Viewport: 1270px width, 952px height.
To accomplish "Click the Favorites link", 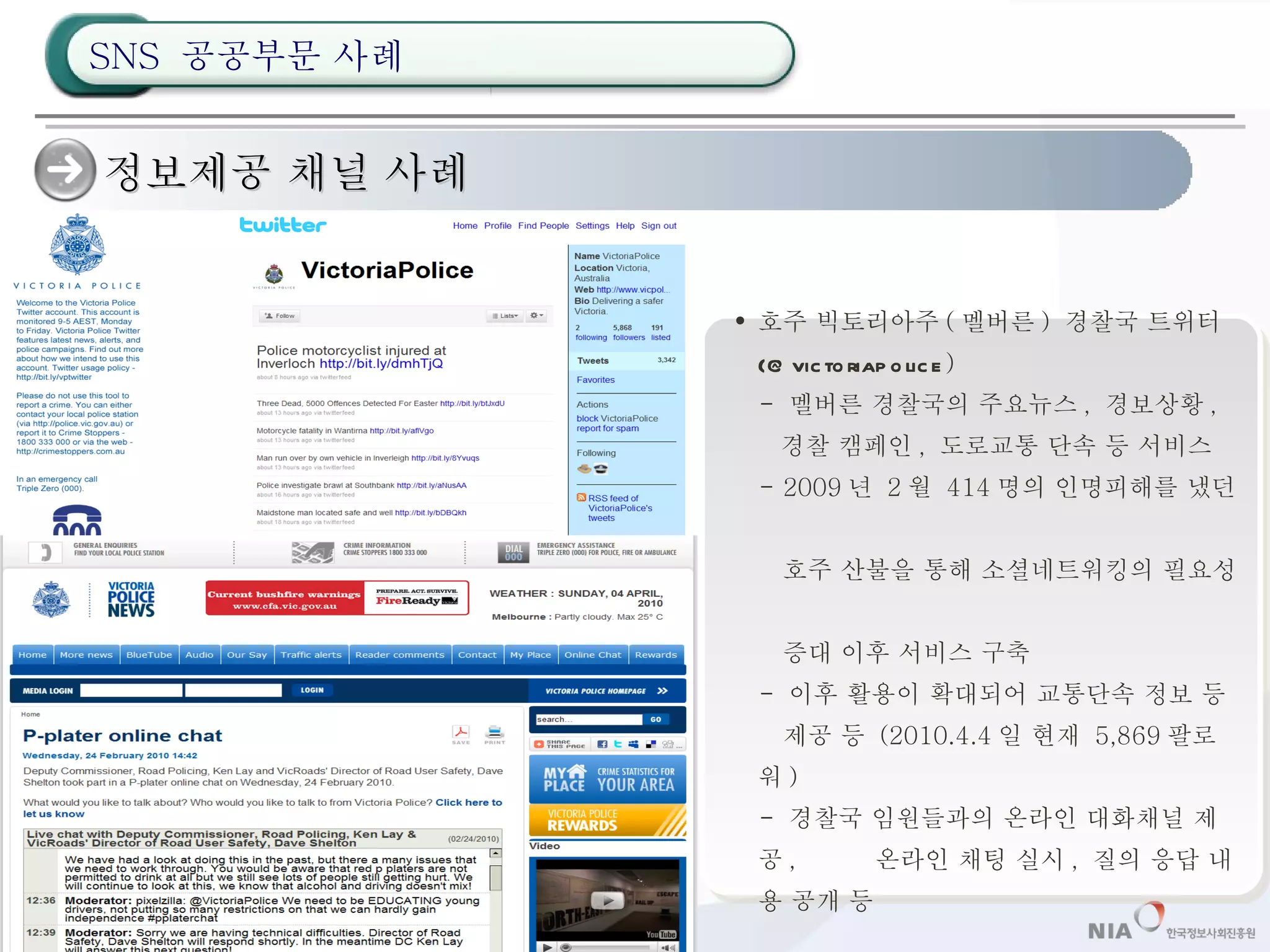I will click(x=595, y=379).
